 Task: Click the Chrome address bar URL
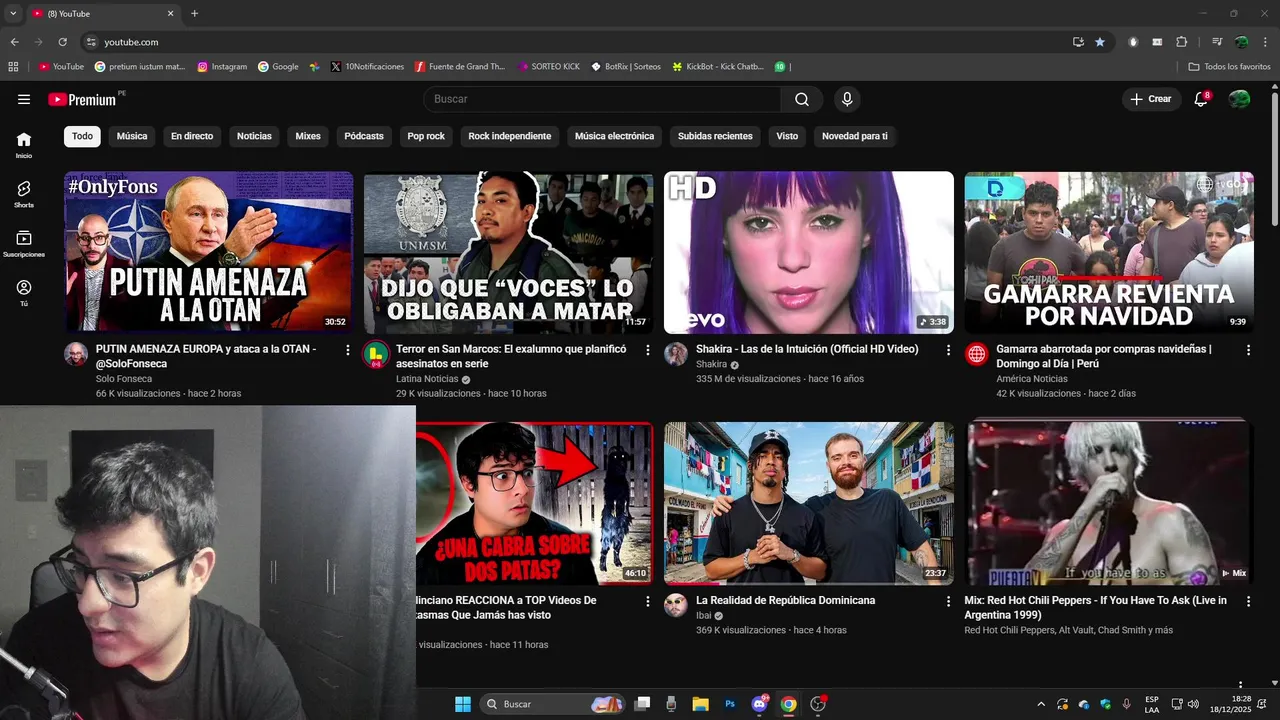click(131, 42)
